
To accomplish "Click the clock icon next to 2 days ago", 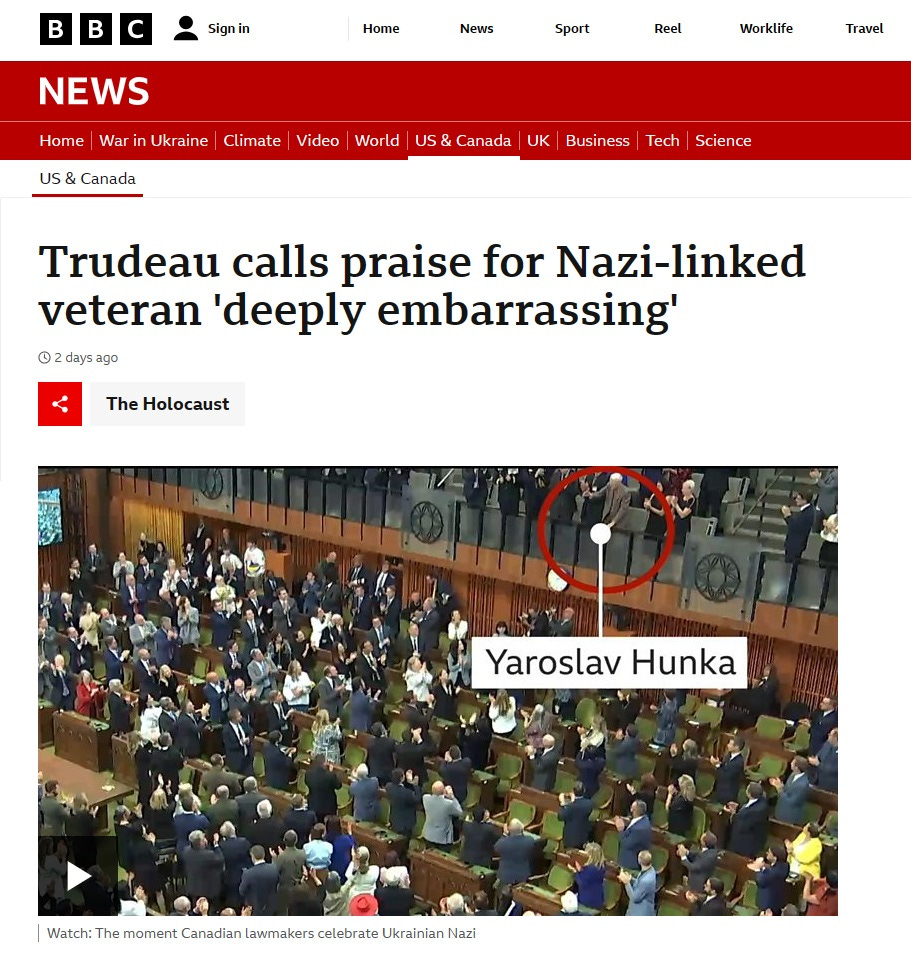I will [44, 358].
